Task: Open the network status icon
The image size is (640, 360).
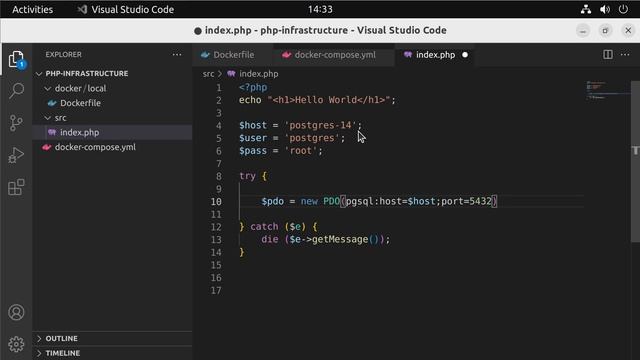Action: [586, 9]
